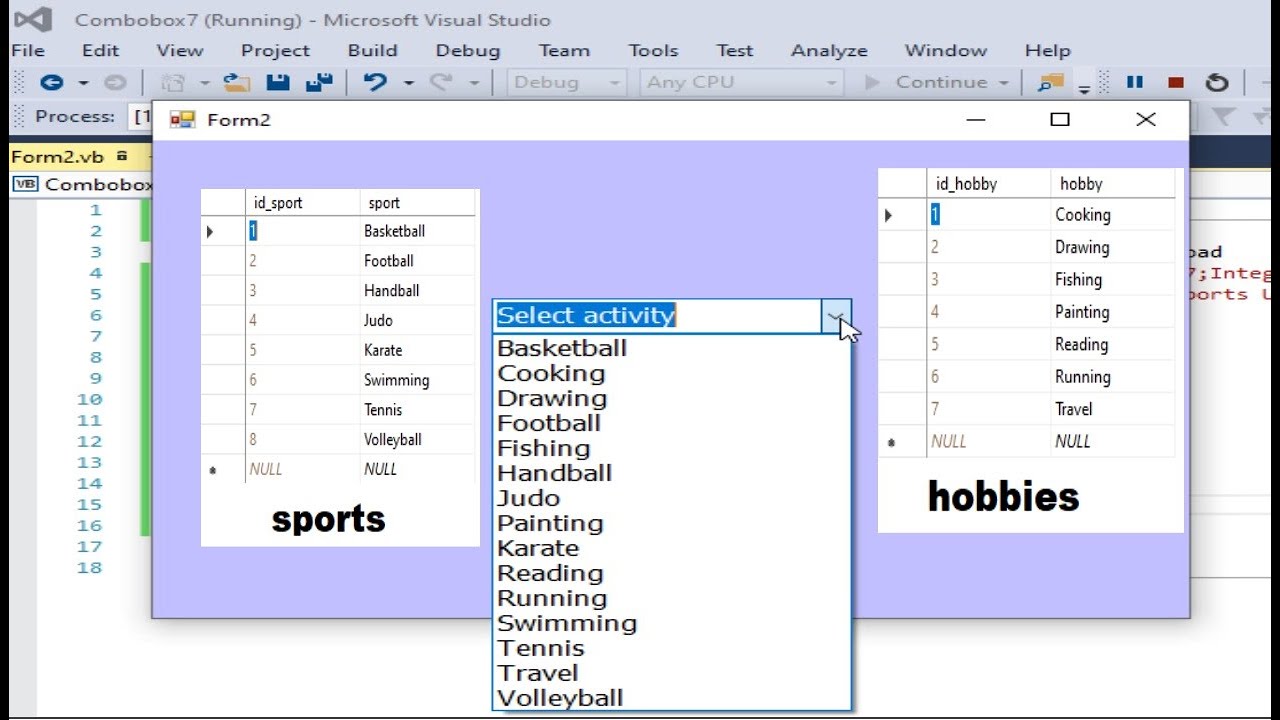Click the id_sport column header
1280x720 pixels.
(x=302, y=203)
